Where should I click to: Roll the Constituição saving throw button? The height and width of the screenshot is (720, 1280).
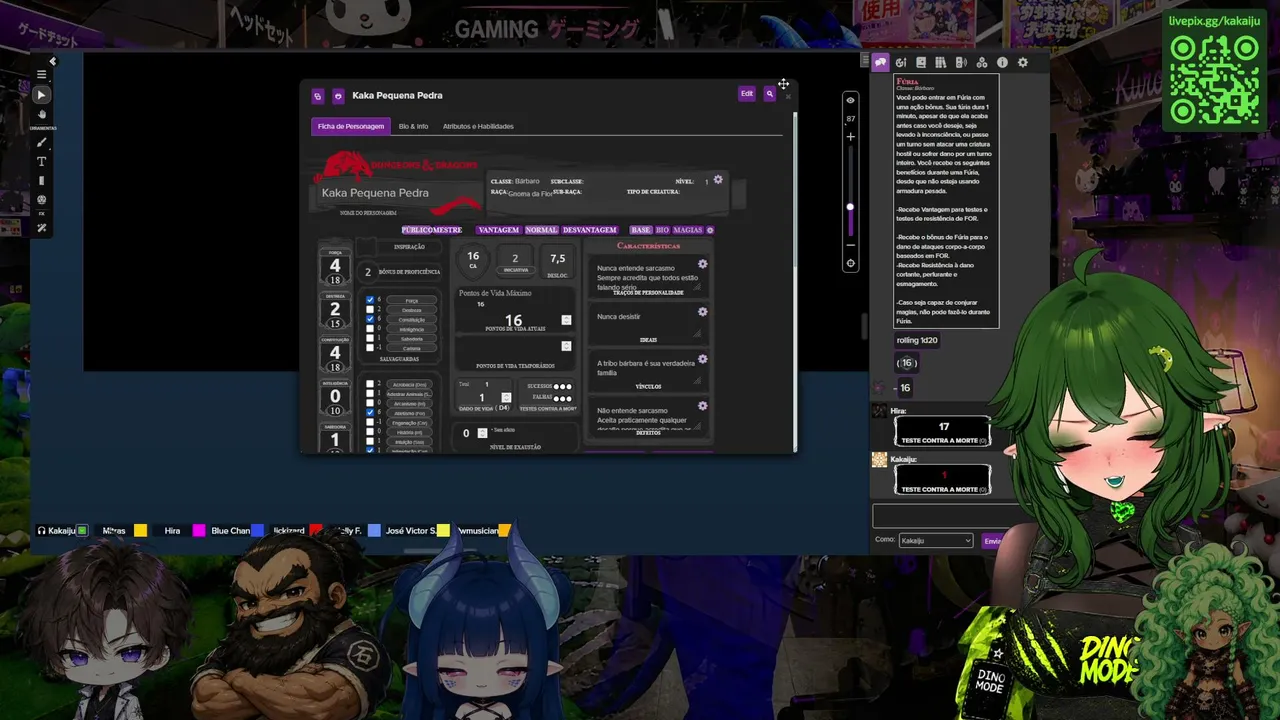(x=411, y=319)
